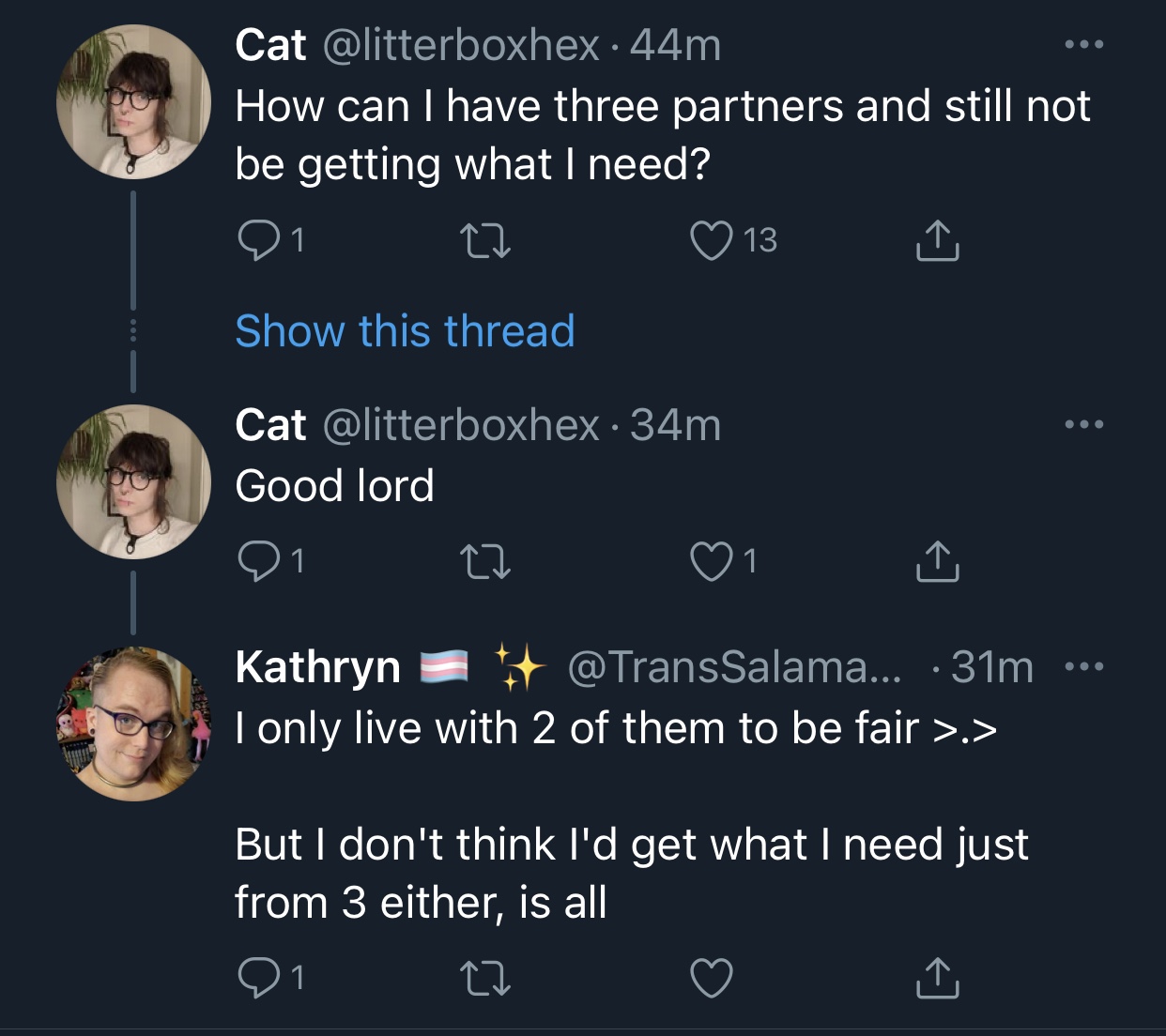Share Kathryn's tweet
The width and height of the screenshot is (1166, 1036).
(x=936, y=979)
